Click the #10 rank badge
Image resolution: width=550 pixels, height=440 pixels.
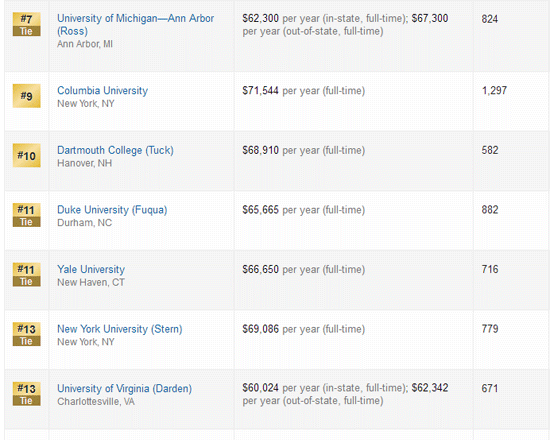27,155
